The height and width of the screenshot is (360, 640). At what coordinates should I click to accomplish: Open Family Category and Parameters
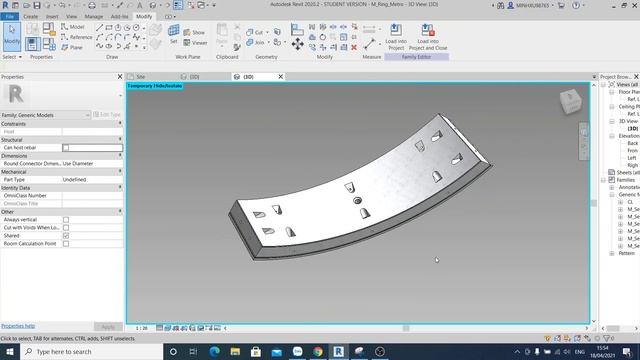(x=49, y=29)
